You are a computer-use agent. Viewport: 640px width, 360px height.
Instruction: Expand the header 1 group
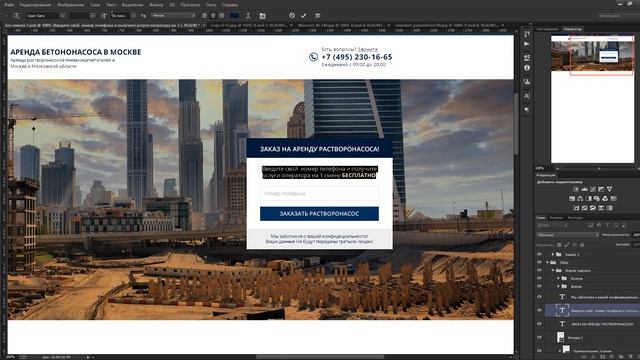tap(553, 254)
